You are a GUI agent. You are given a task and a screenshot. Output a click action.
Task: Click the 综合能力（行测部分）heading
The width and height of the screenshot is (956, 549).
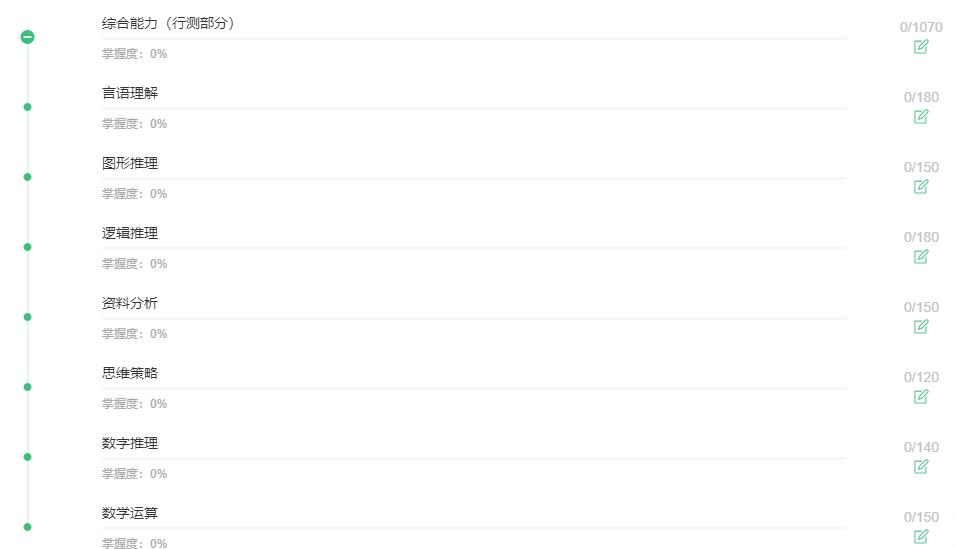(x=168, y=24)
